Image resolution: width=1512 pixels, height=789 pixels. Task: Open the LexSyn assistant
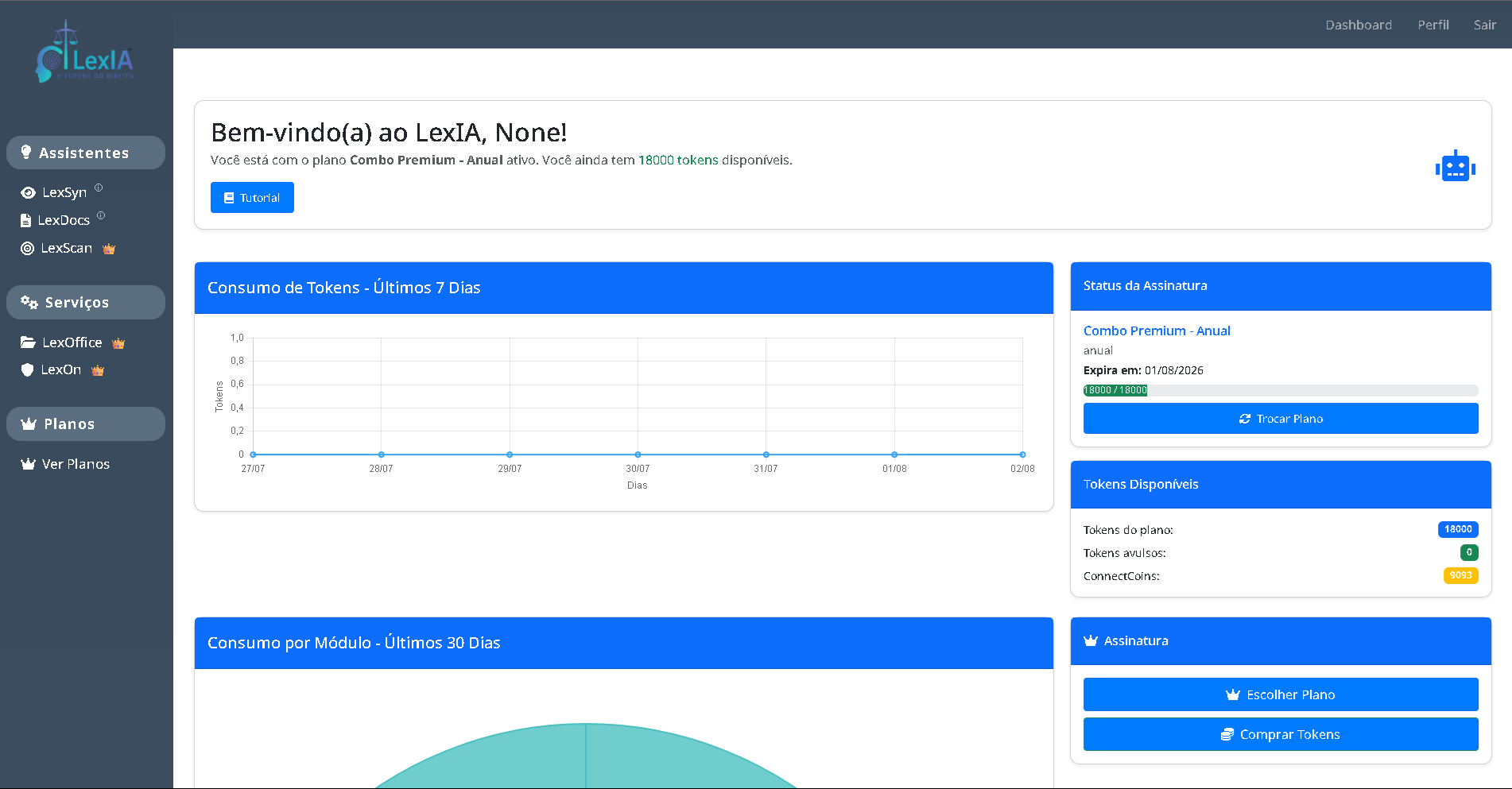point(64,192)
